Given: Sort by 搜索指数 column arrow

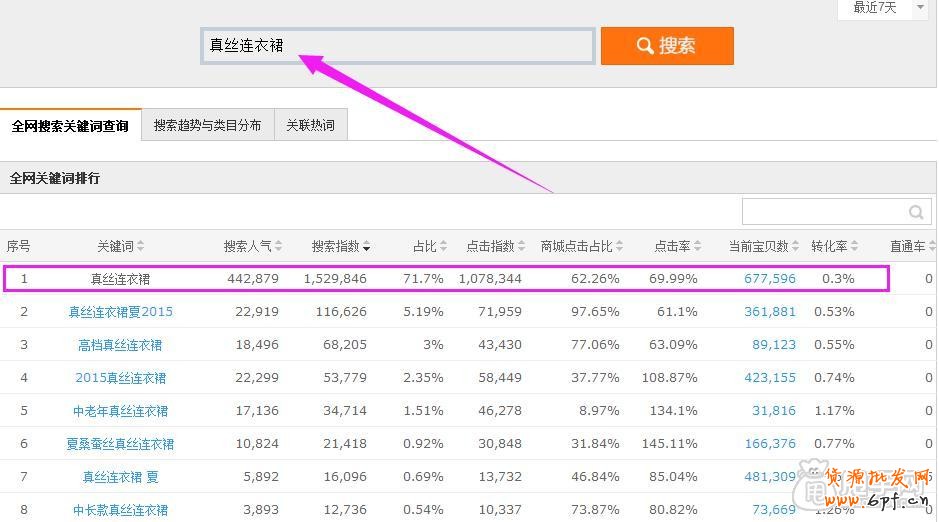Looking at the screenshot, I should pyautogui.click(x=366, y=247).
